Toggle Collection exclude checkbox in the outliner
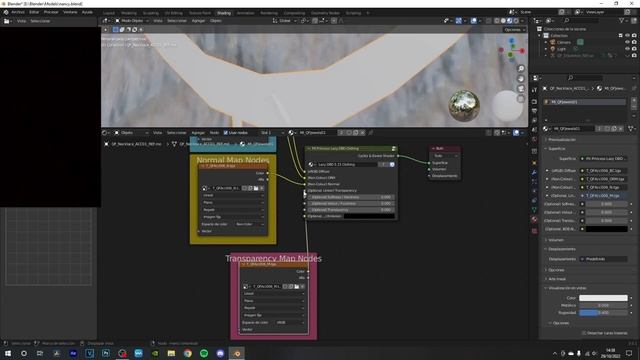This screenshot has width=640, height=360. pyautogui.click(x=621, y=36)
